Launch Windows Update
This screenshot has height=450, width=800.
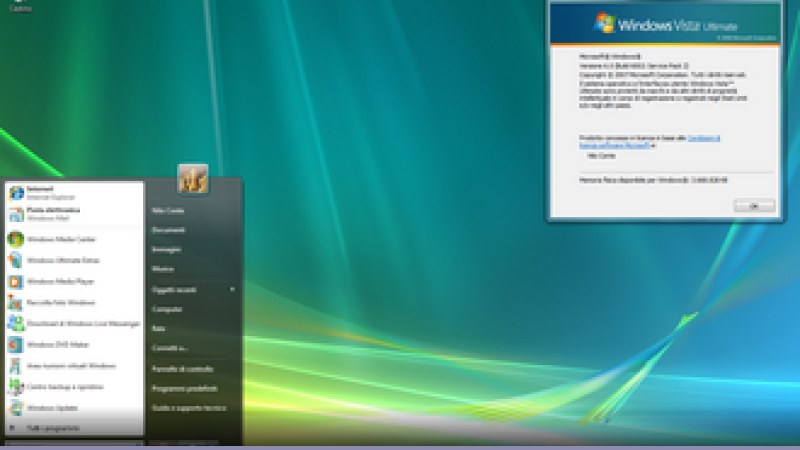[74, 408]
